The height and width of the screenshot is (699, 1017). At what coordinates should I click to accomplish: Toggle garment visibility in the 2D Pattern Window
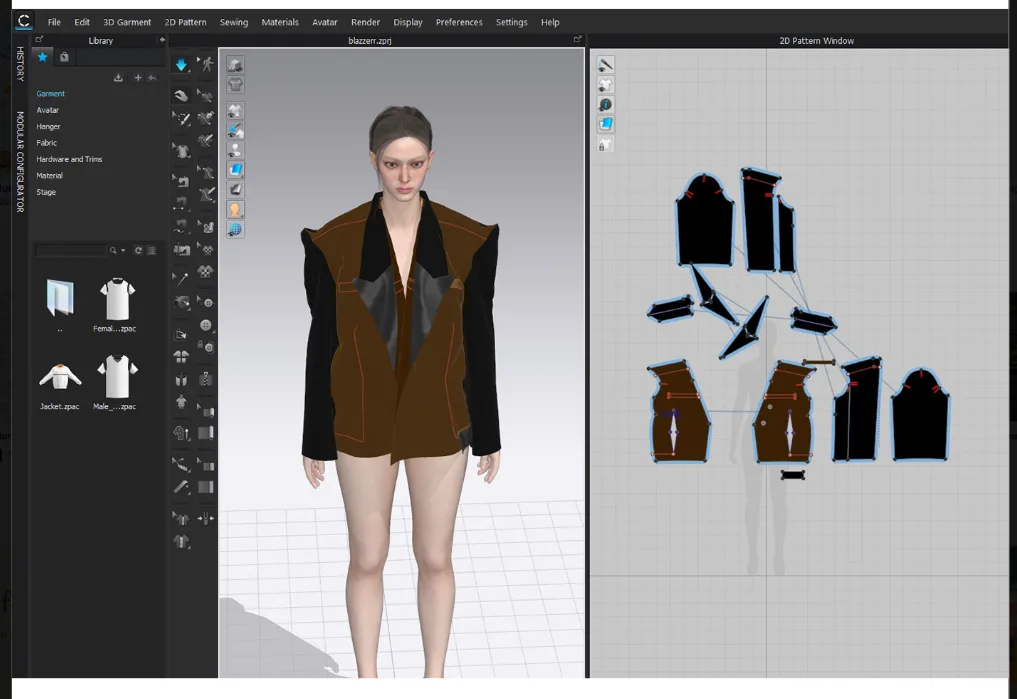coord(603,84)
